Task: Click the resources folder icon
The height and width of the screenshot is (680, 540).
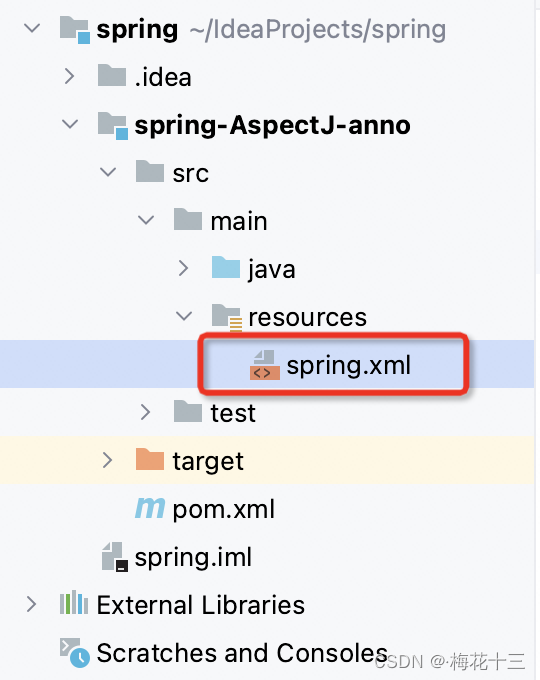Action: click(x=226, y=317)
